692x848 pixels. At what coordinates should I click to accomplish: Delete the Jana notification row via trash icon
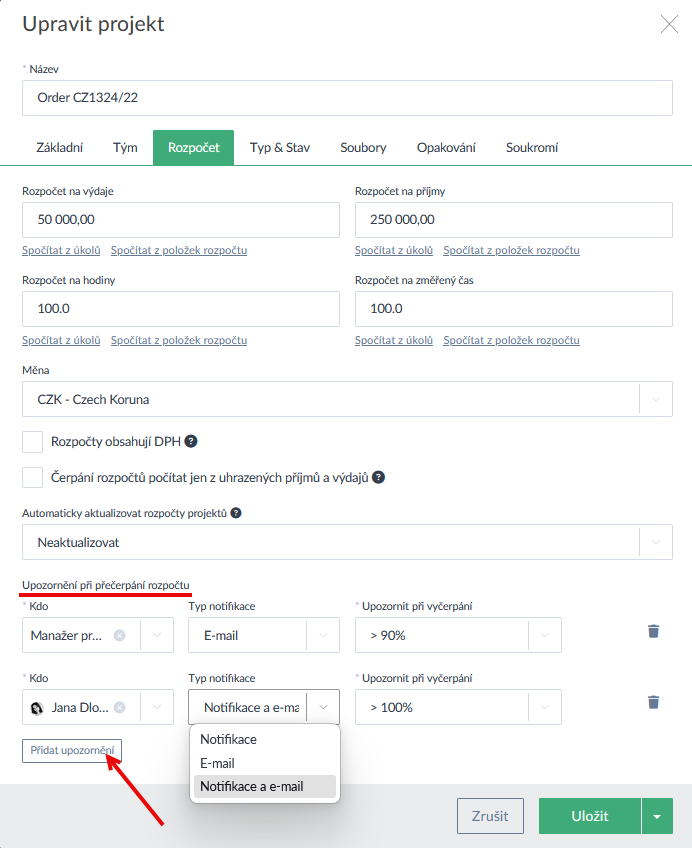click(653, 702)
